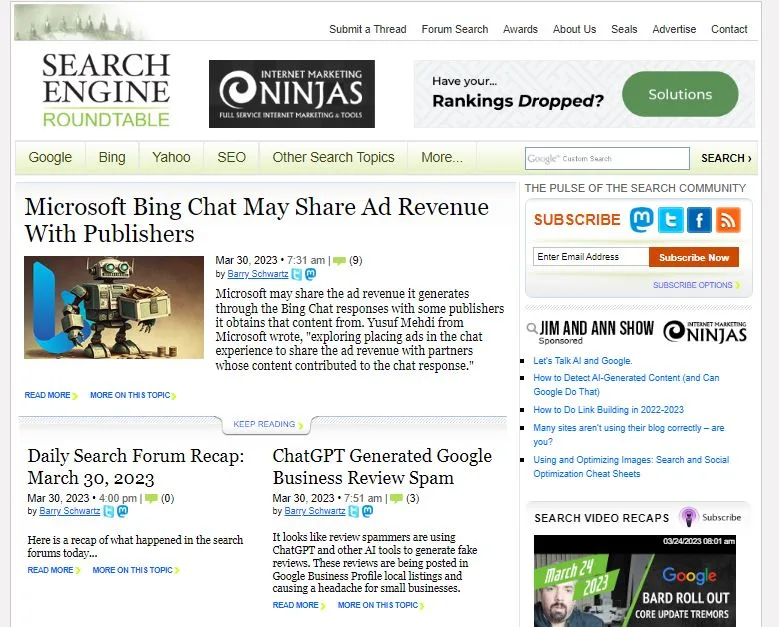Open SUBSCRIBE OPTIONS link
Image resolution: width=779 pixels, height=627 pixels.
696,285
